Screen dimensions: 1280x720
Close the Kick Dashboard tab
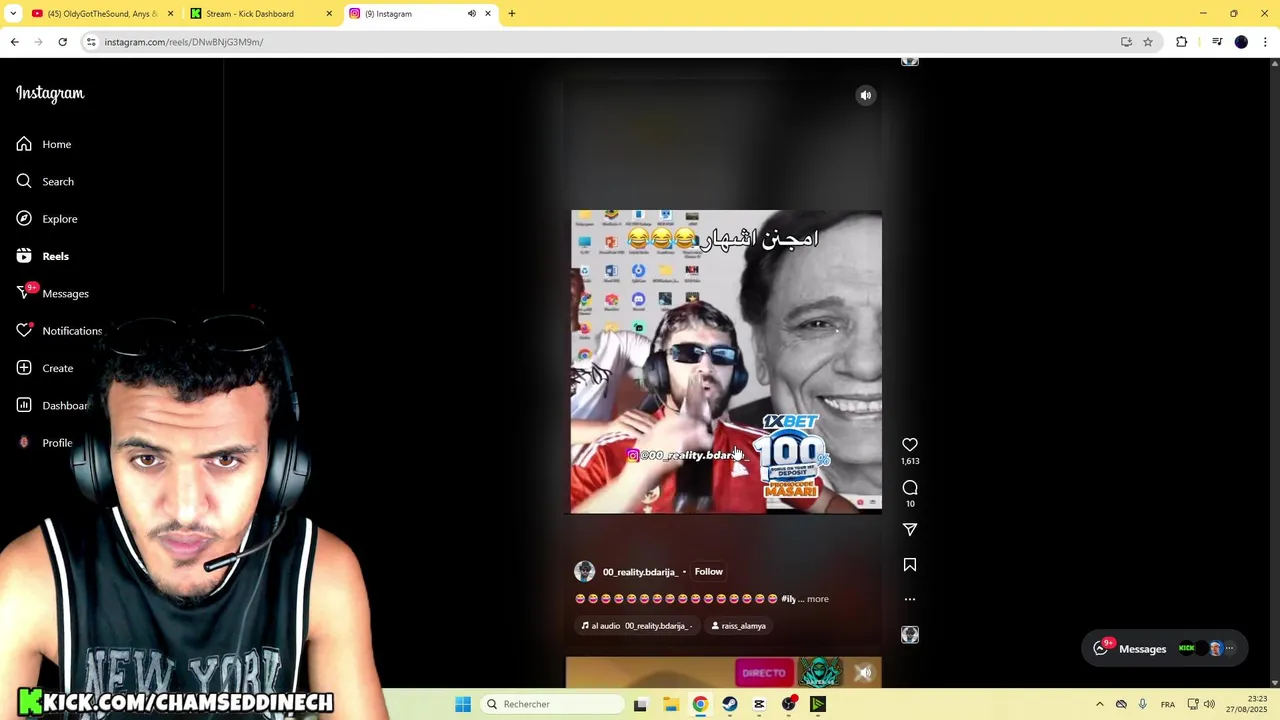coord(329,14)
